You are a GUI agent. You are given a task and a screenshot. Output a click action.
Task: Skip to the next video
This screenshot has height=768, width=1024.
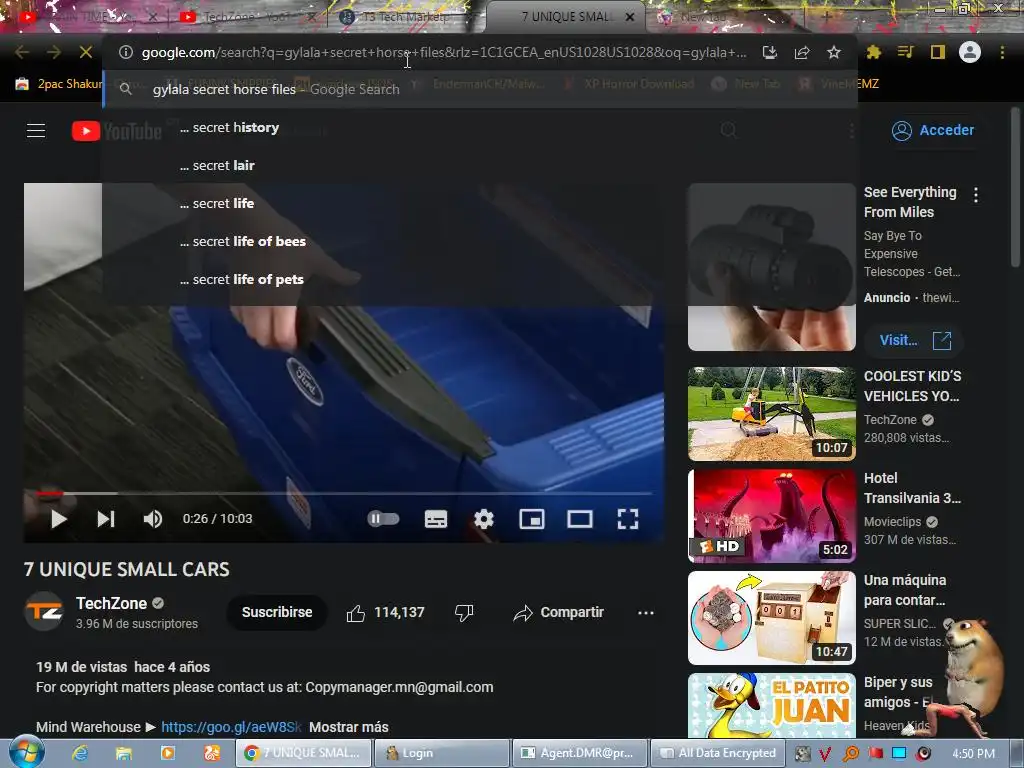coord(106,519)
